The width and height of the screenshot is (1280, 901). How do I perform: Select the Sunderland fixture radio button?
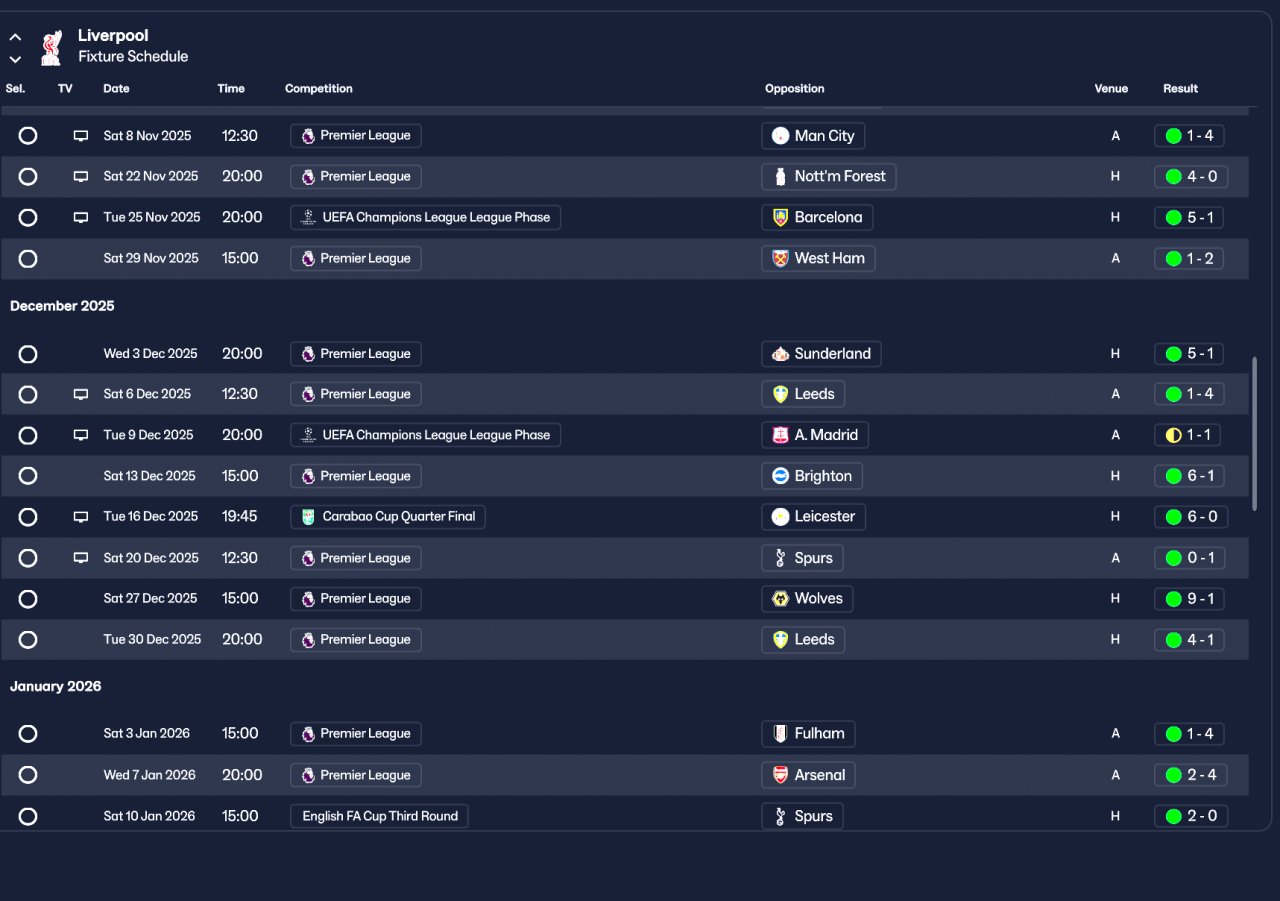coord(28,354)
